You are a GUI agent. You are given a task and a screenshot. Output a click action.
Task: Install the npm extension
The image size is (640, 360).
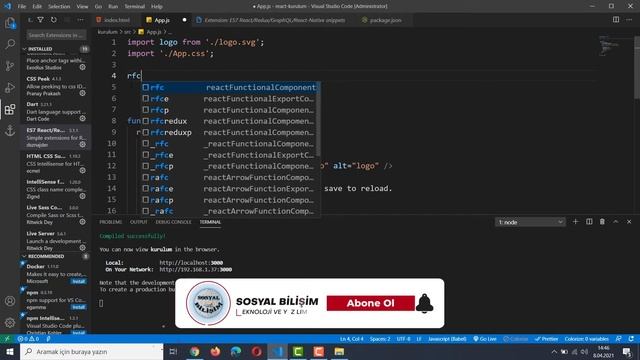[78, 307]
